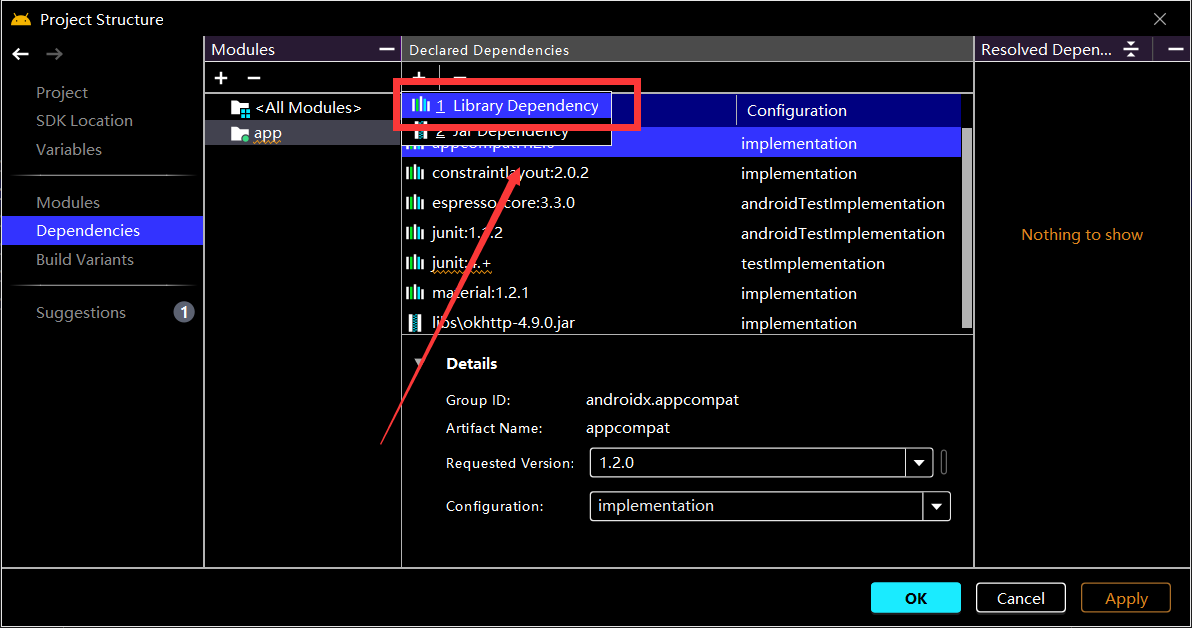Click the junit:1.1.2 library icon

tap(415, 233)
